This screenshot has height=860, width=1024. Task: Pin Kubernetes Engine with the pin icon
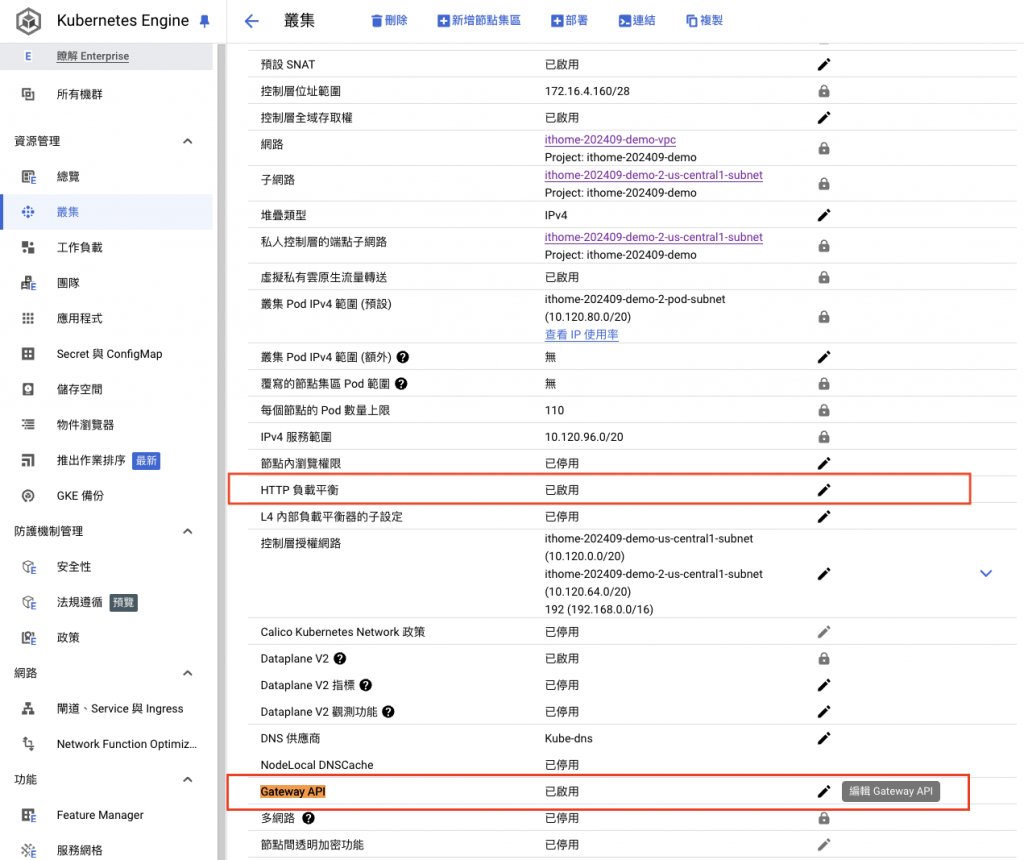[x=204, y=22]
